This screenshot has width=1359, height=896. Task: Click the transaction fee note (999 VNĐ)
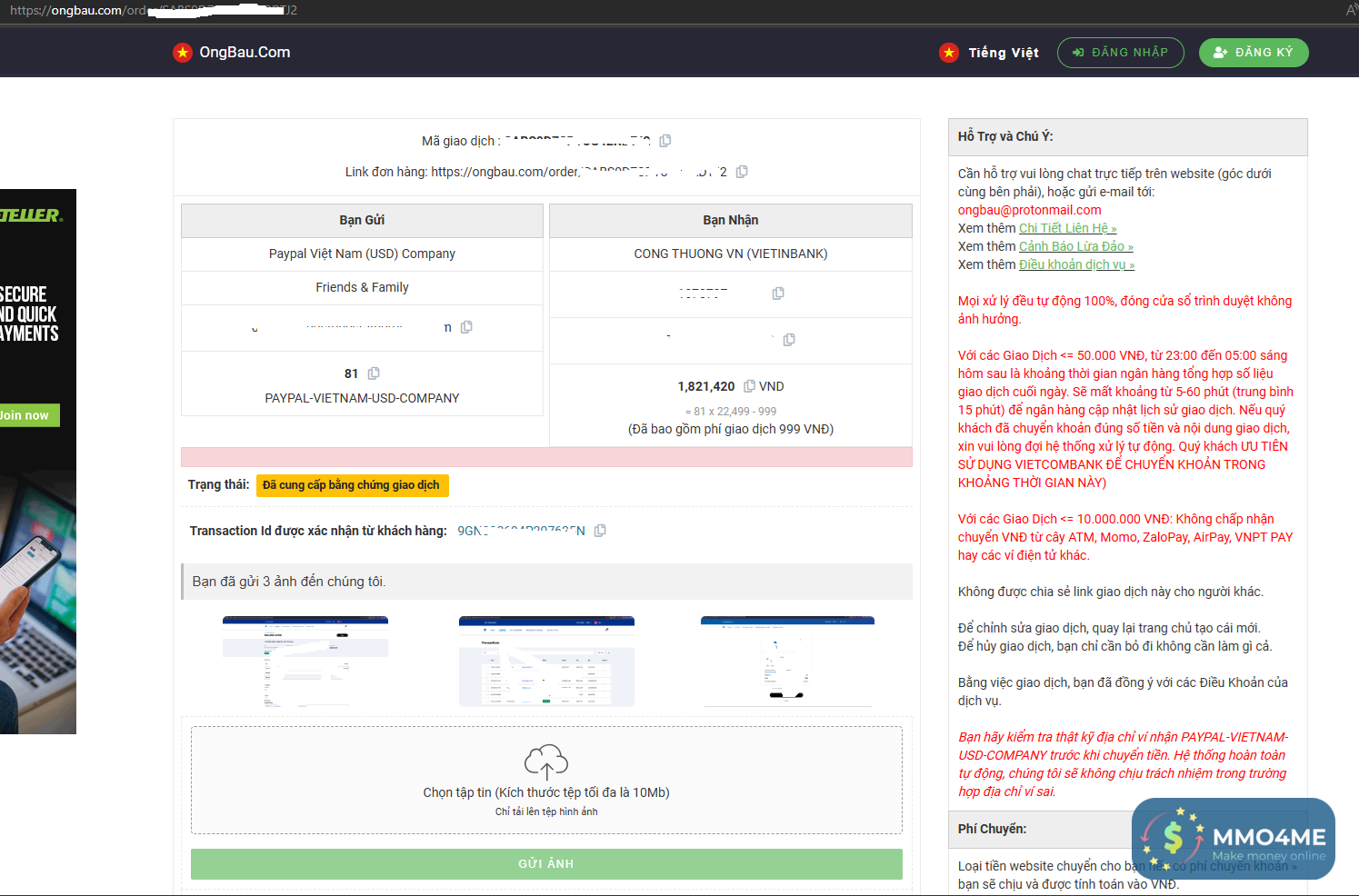click(x=731, y=429)
